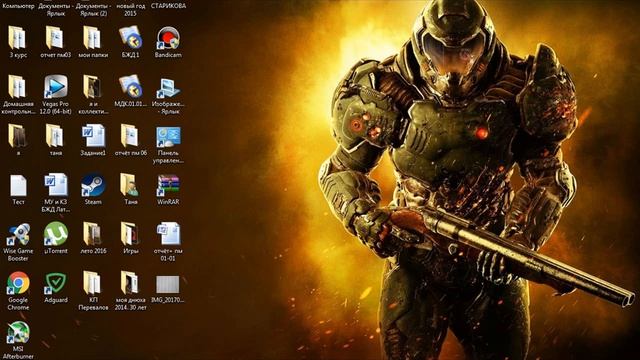
Task: Launch the Bandicam shortcut
Action: tap(168, 38)
